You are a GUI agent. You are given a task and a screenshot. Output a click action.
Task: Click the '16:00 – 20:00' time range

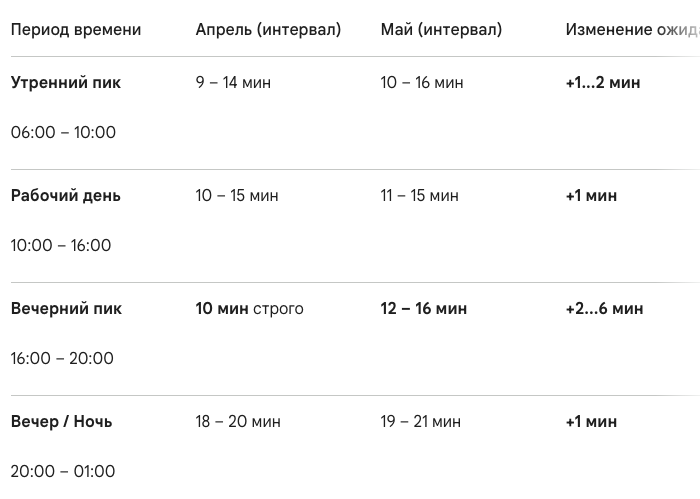click(62, 359)
